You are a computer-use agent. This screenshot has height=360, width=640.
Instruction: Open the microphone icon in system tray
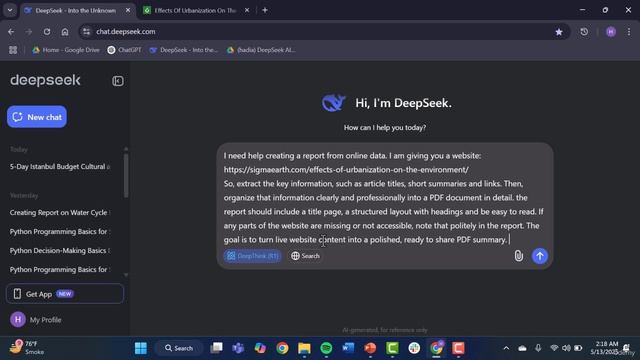pyautogui.click(x=538, y=348)
